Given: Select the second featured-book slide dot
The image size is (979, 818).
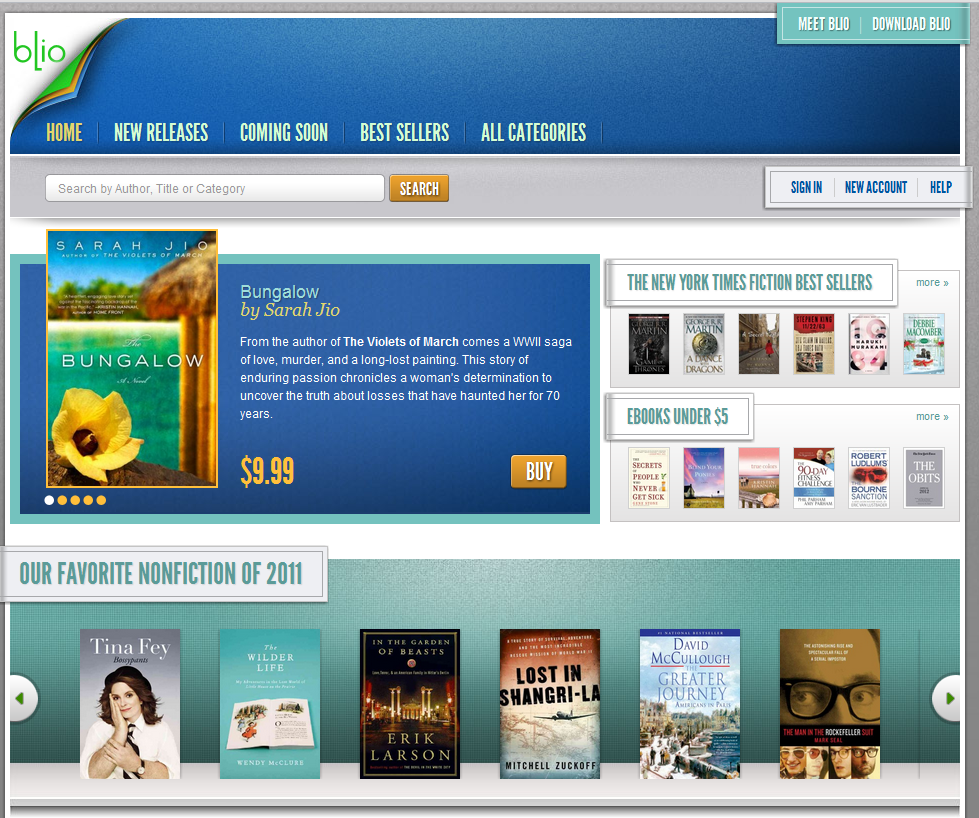Looking at the screenshot, I should pyautogui.click(x=62, y=500).
